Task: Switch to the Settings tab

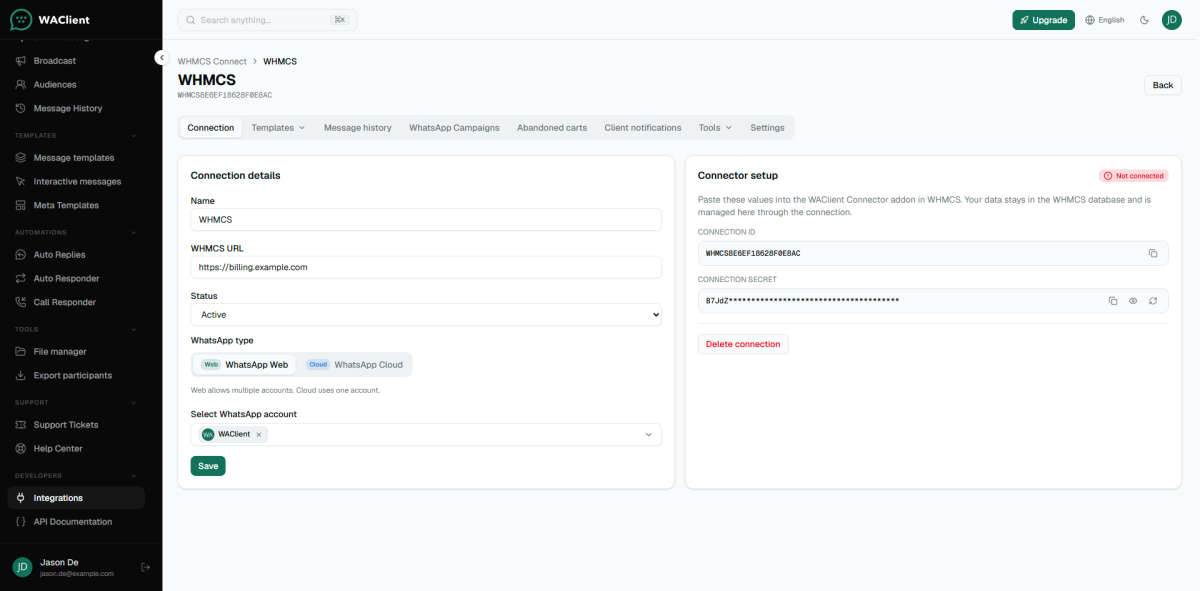Action: point(768,128)
